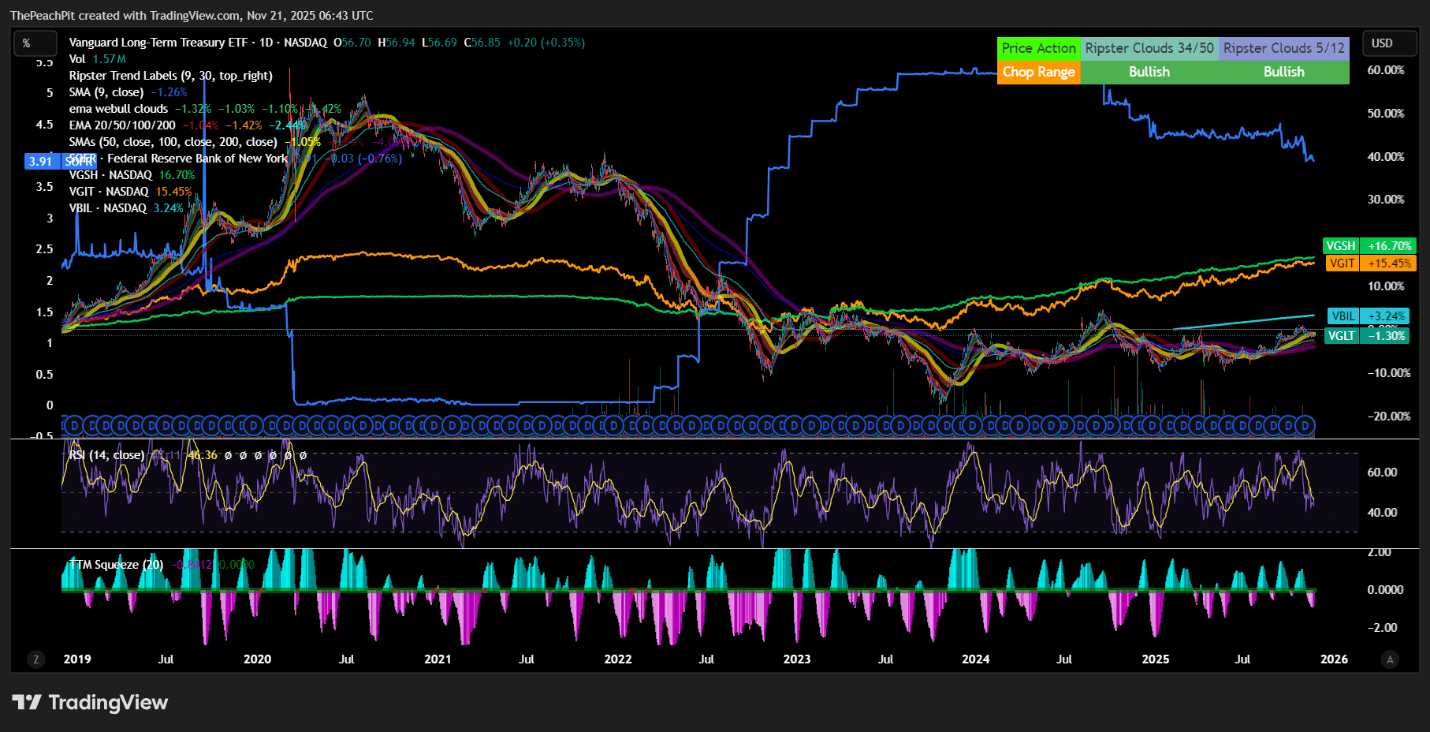Viewport: 1430px width, 732px height.
Task: Click the last D dividend marker on the right
Action: tap(1304, 426)
